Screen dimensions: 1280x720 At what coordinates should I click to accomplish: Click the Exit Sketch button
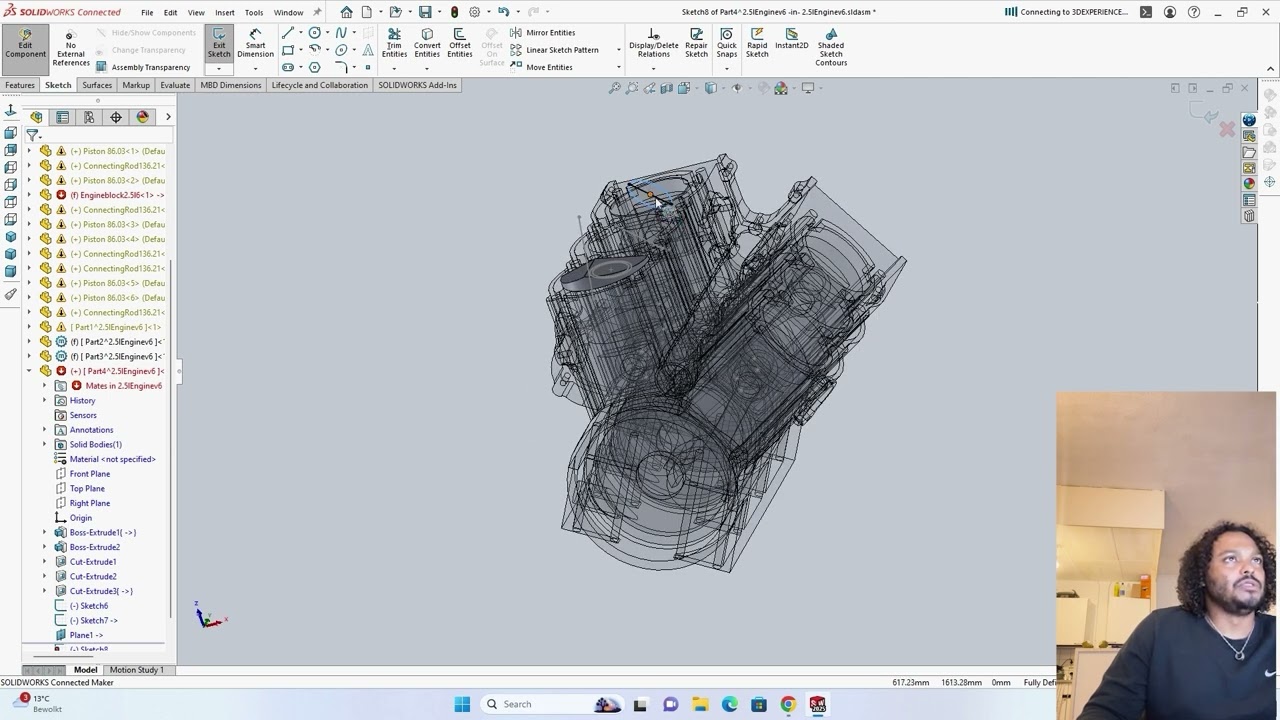[x=219, y=43]
